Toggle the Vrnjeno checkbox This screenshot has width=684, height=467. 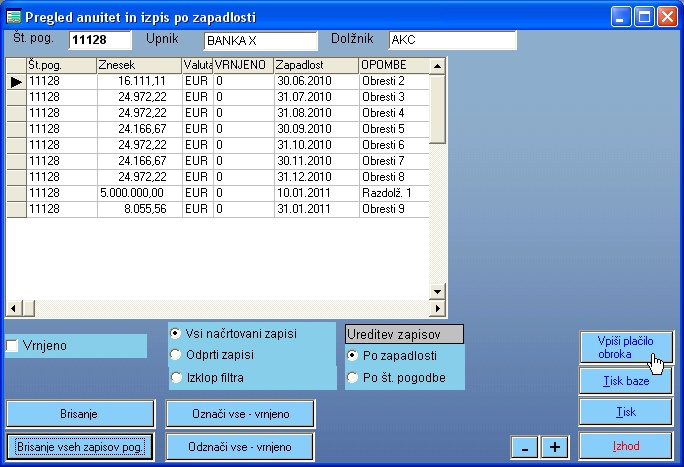click(x=13, y=346)
